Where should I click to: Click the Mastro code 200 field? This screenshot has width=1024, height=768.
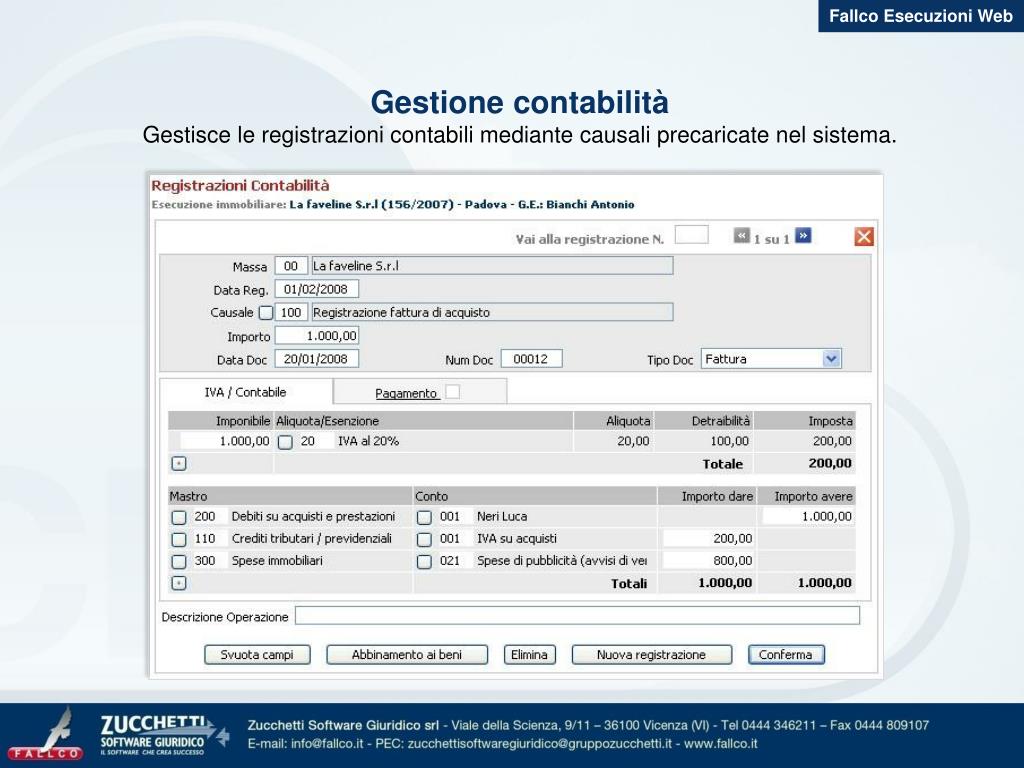[209, 516]
